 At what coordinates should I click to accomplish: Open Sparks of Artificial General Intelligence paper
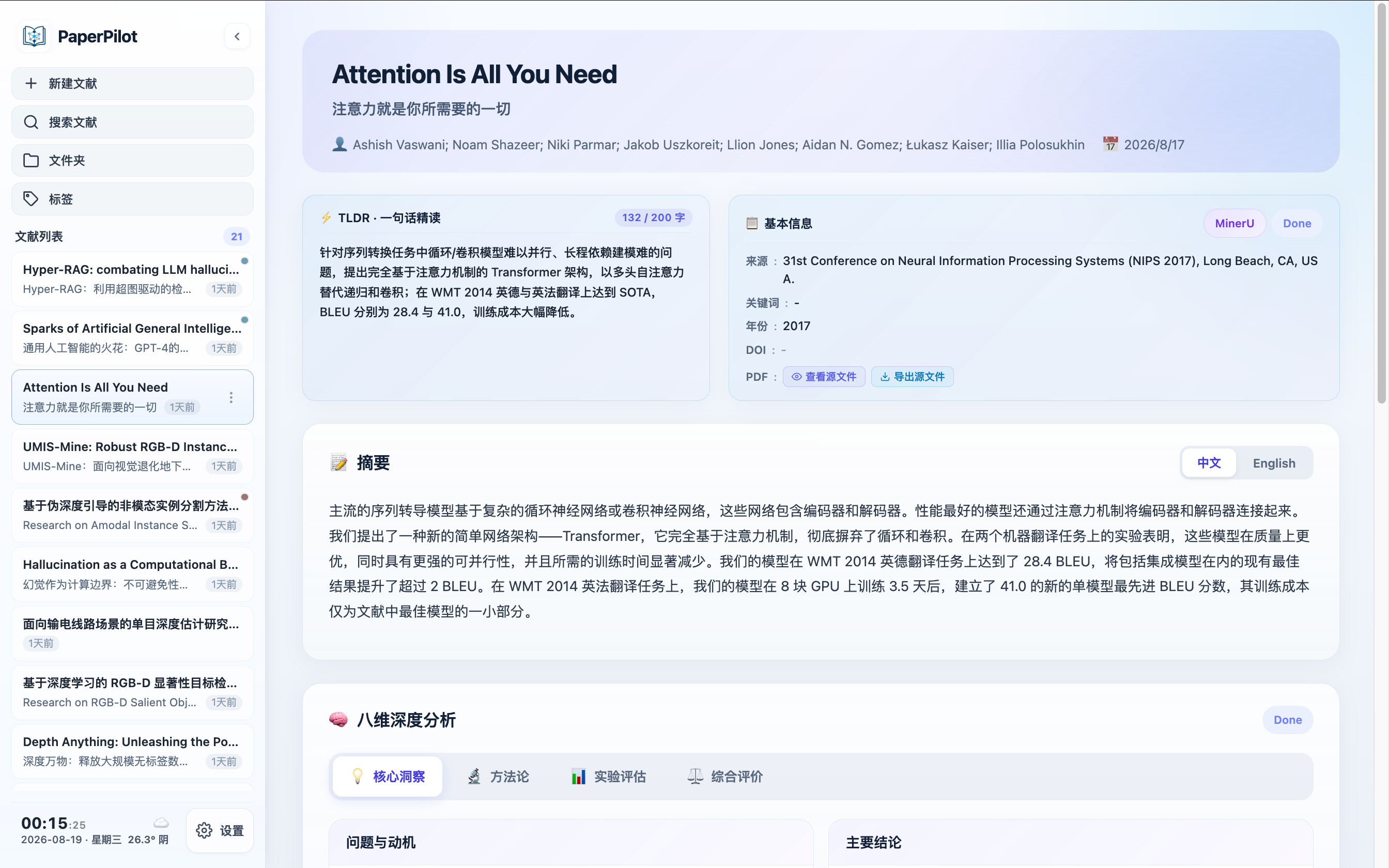133,338
